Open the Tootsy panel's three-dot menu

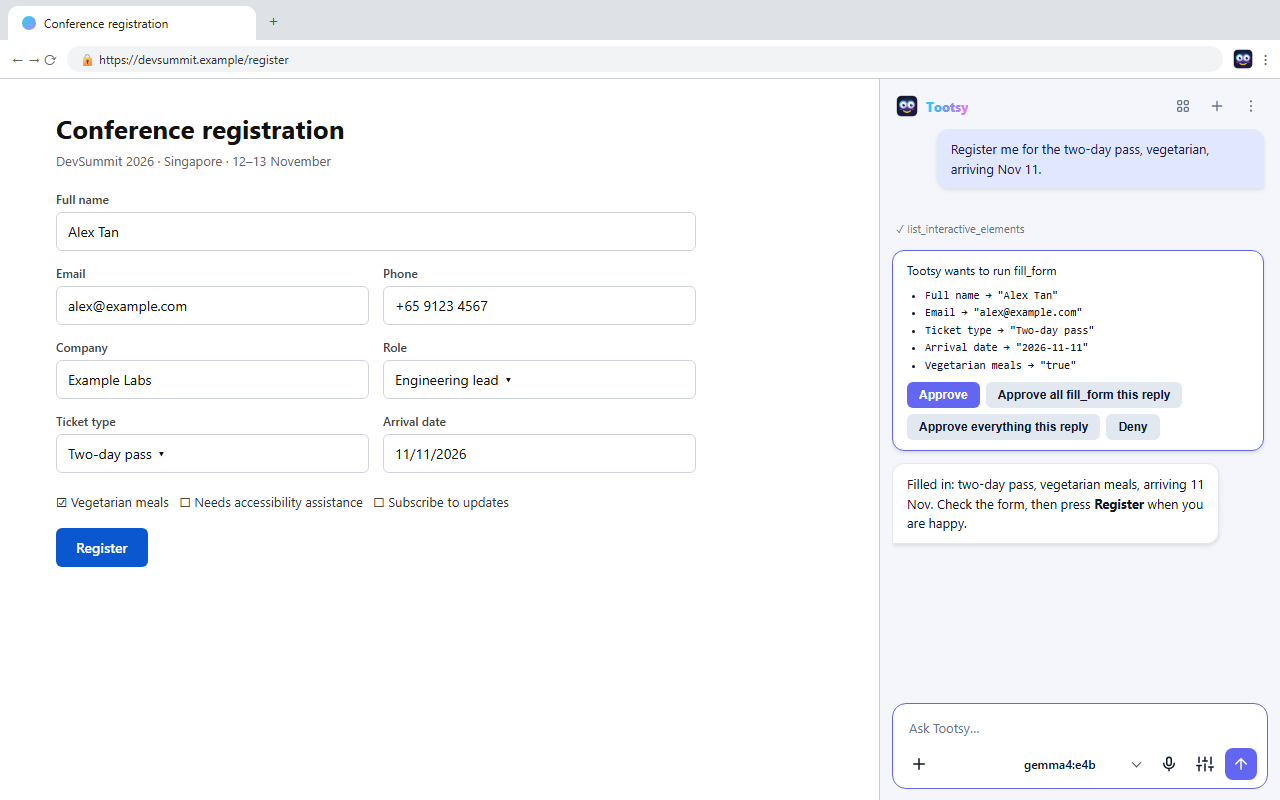pyautogui.click(x=1250, y=106)
